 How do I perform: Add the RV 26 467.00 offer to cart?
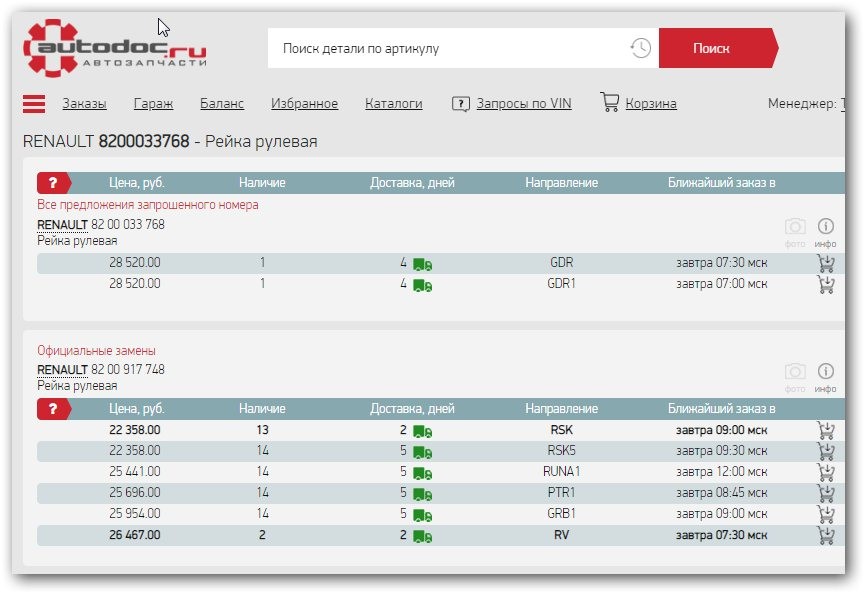click(826, 535)
